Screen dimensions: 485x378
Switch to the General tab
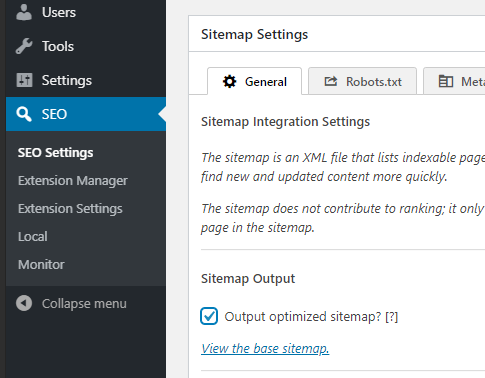click(255, 81)
